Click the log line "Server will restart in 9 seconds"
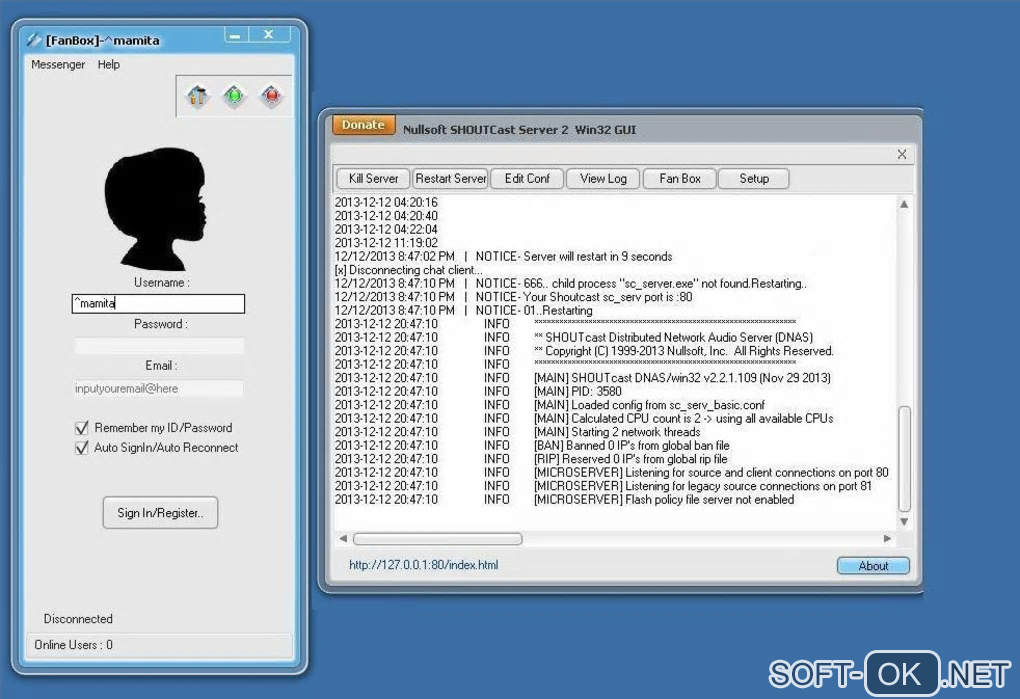The image size is (1020, 699). (x=598, y=257)
